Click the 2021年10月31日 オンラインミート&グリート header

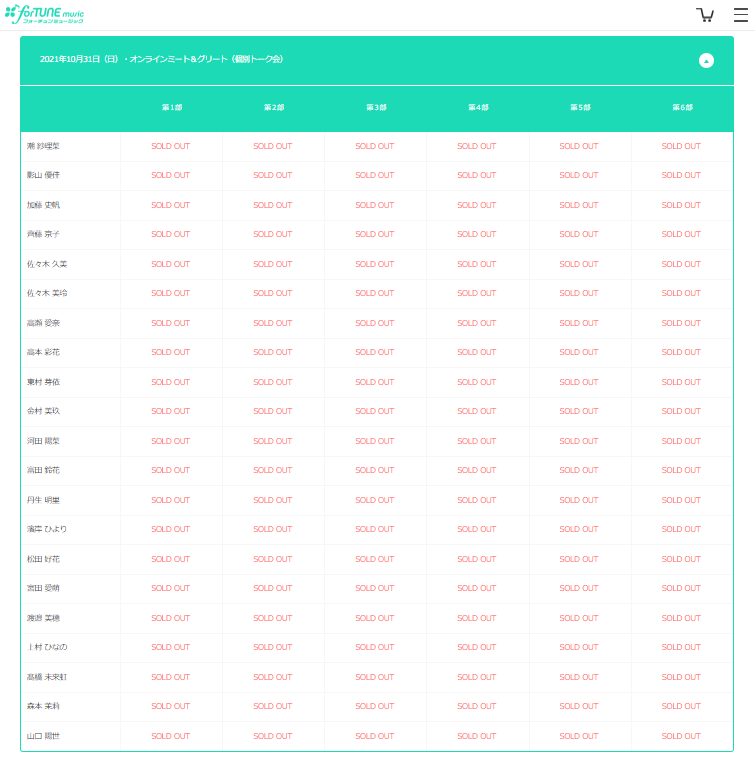[161, 60]
